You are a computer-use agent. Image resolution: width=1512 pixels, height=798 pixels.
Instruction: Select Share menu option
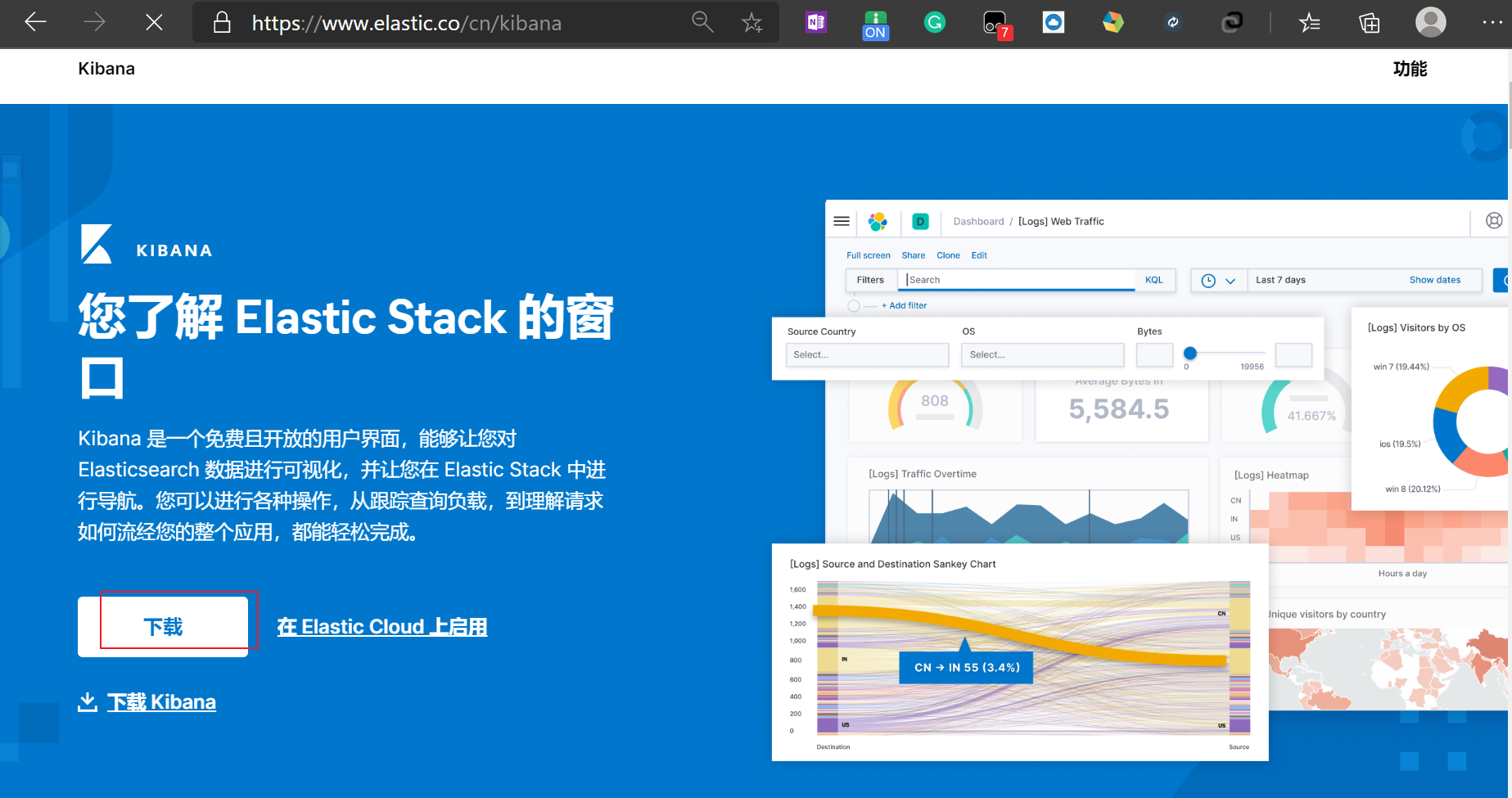(x=914, y=255)
